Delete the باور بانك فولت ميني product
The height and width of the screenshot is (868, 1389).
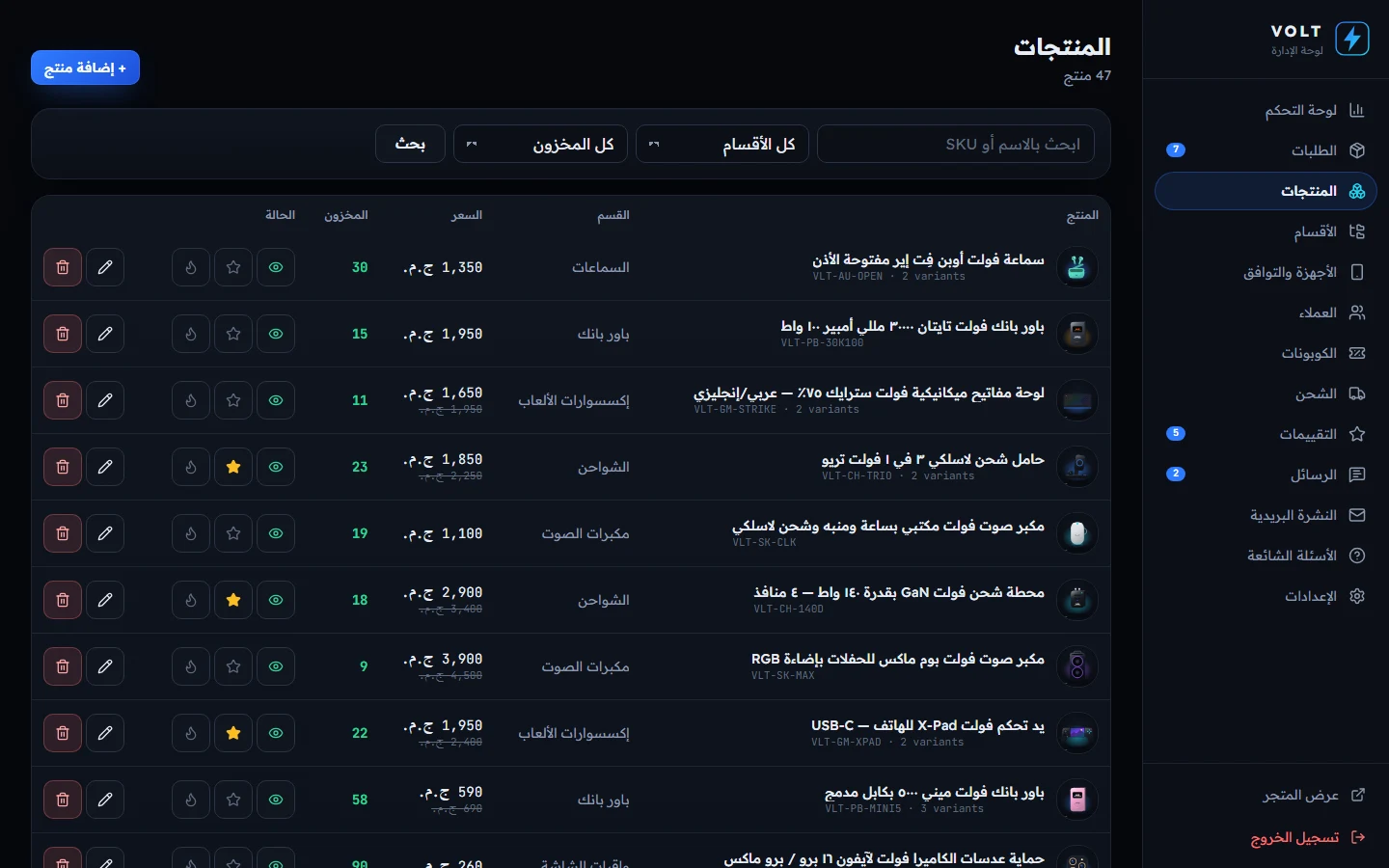click(x=63, y=800)
